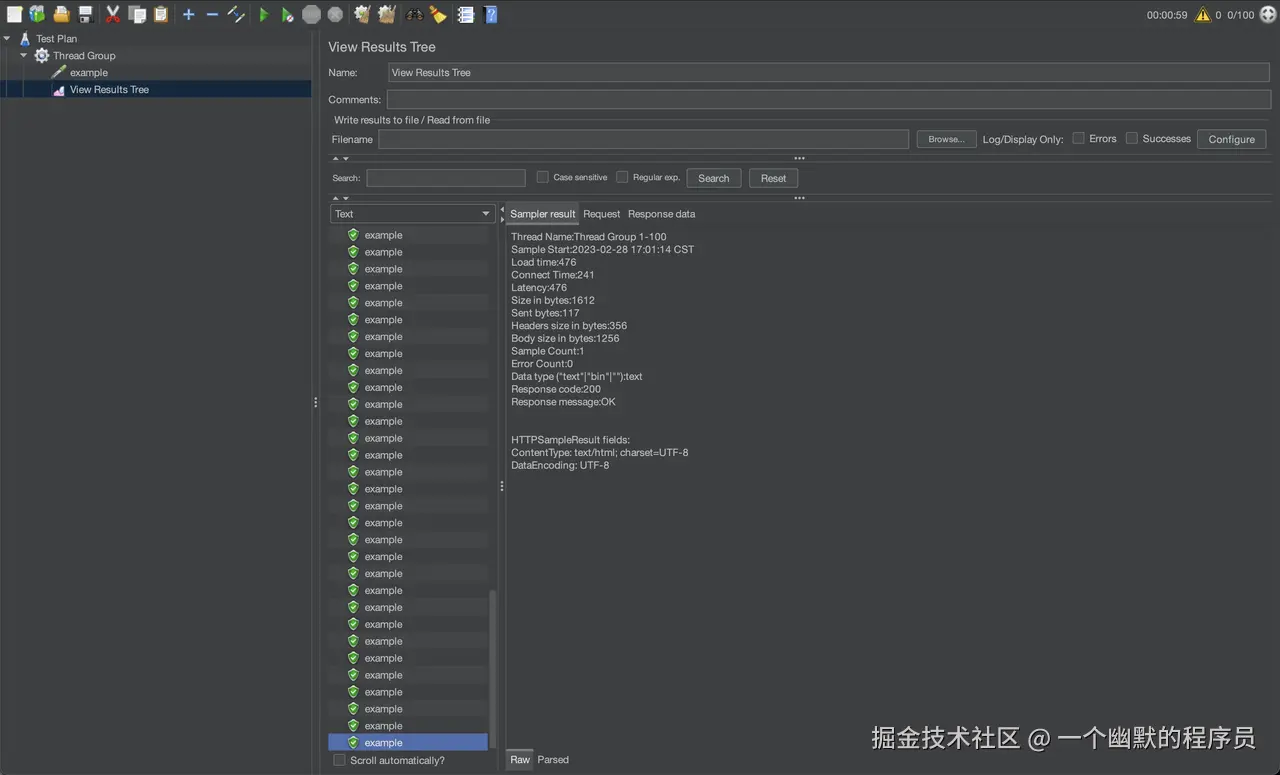
Task: Enable the Errors only checkbox
Action: pos(1079,138)
